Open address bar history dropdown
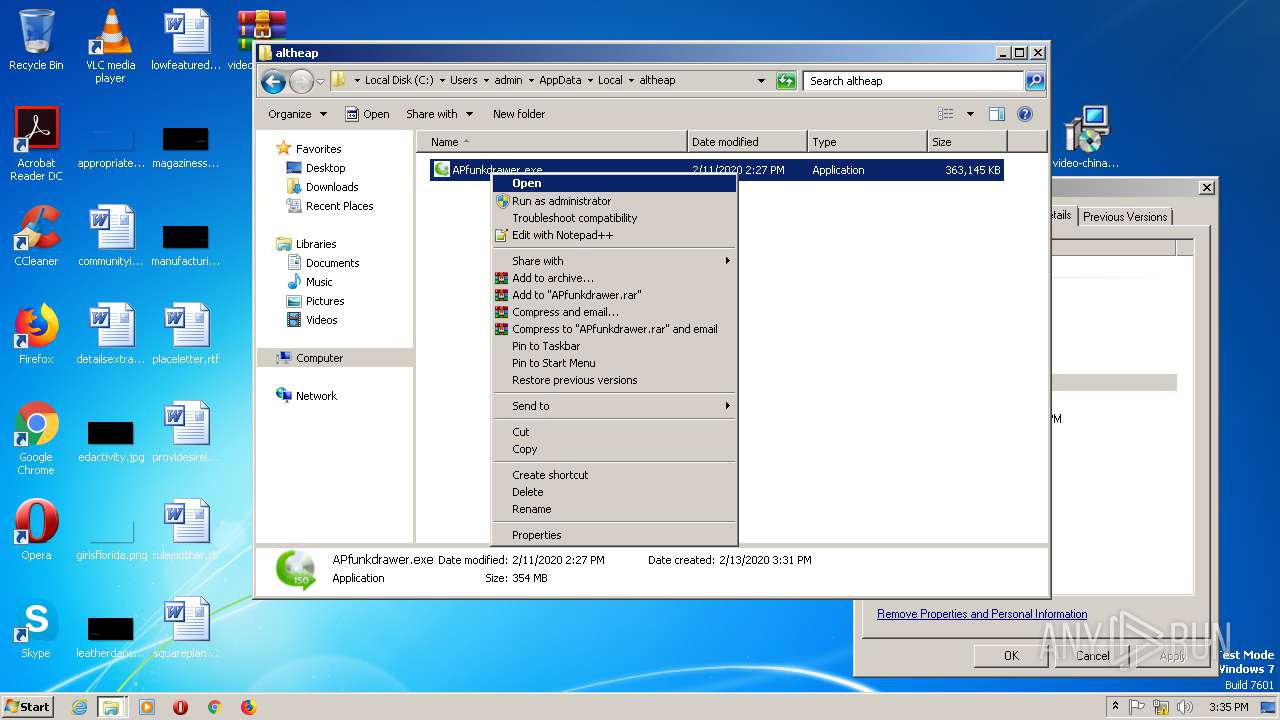Screen dimensions: 1280x720 [761, 81]
